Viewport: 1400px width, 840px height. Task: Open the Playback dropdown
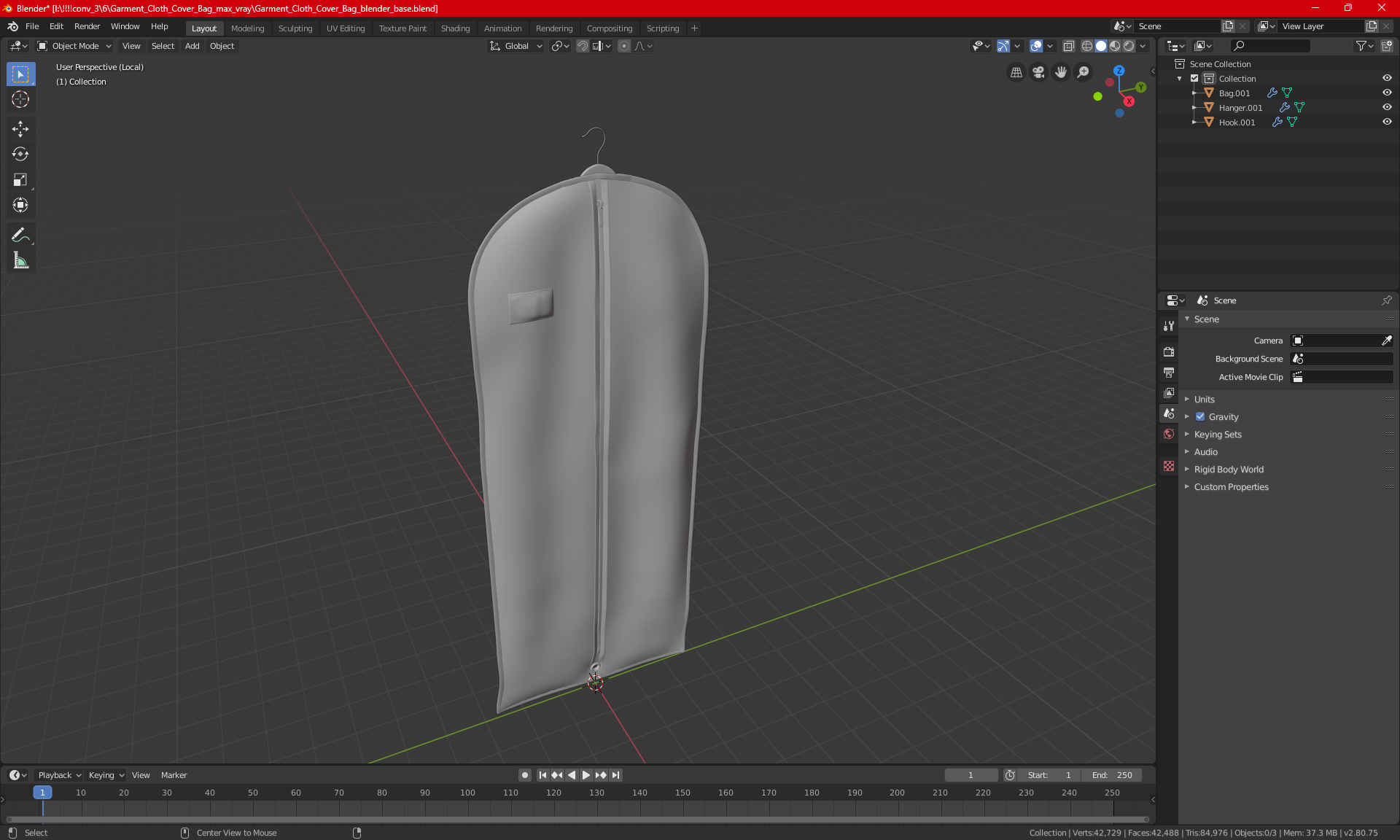point(59,775)
